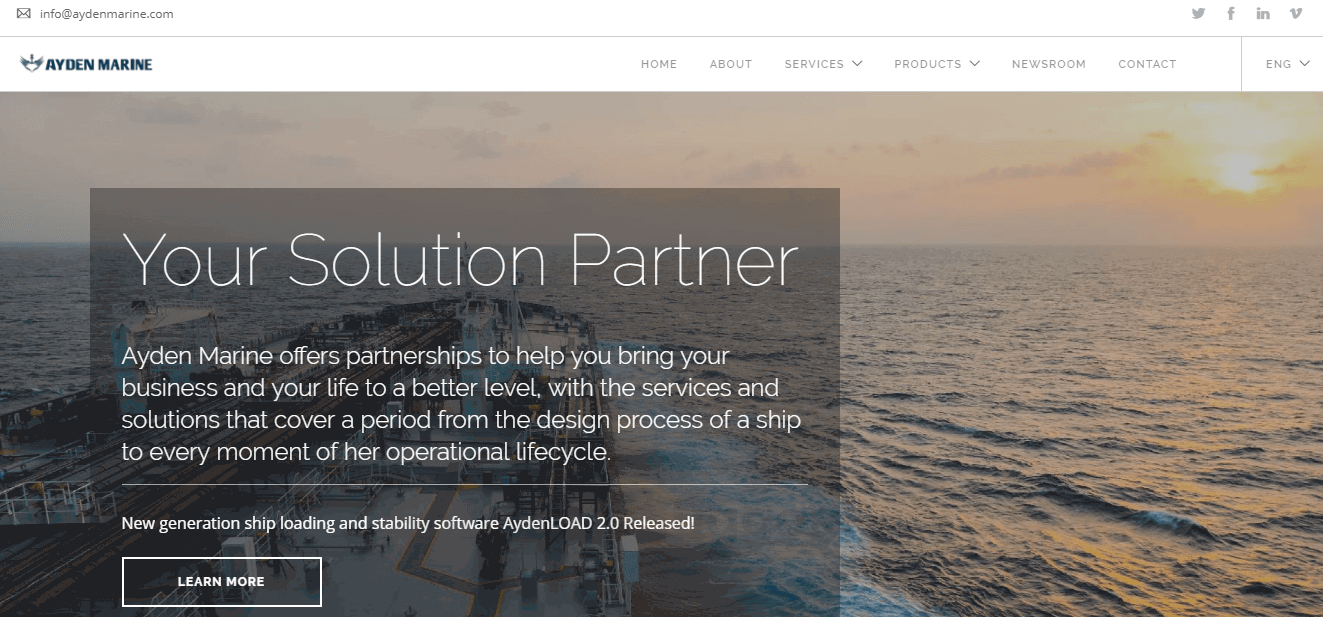Image resolution: width=1323 pixels, height=617 pixels.
Task: Click the Your Solution Partner headline
Action: [460, 260]
